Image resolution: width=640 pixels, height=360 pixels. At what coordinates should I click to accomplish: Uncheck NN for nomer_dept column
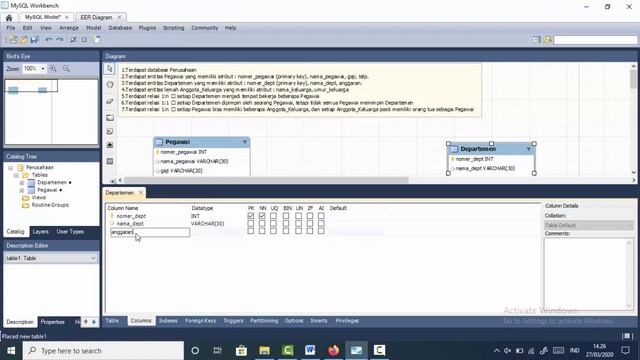pos(262,216)
